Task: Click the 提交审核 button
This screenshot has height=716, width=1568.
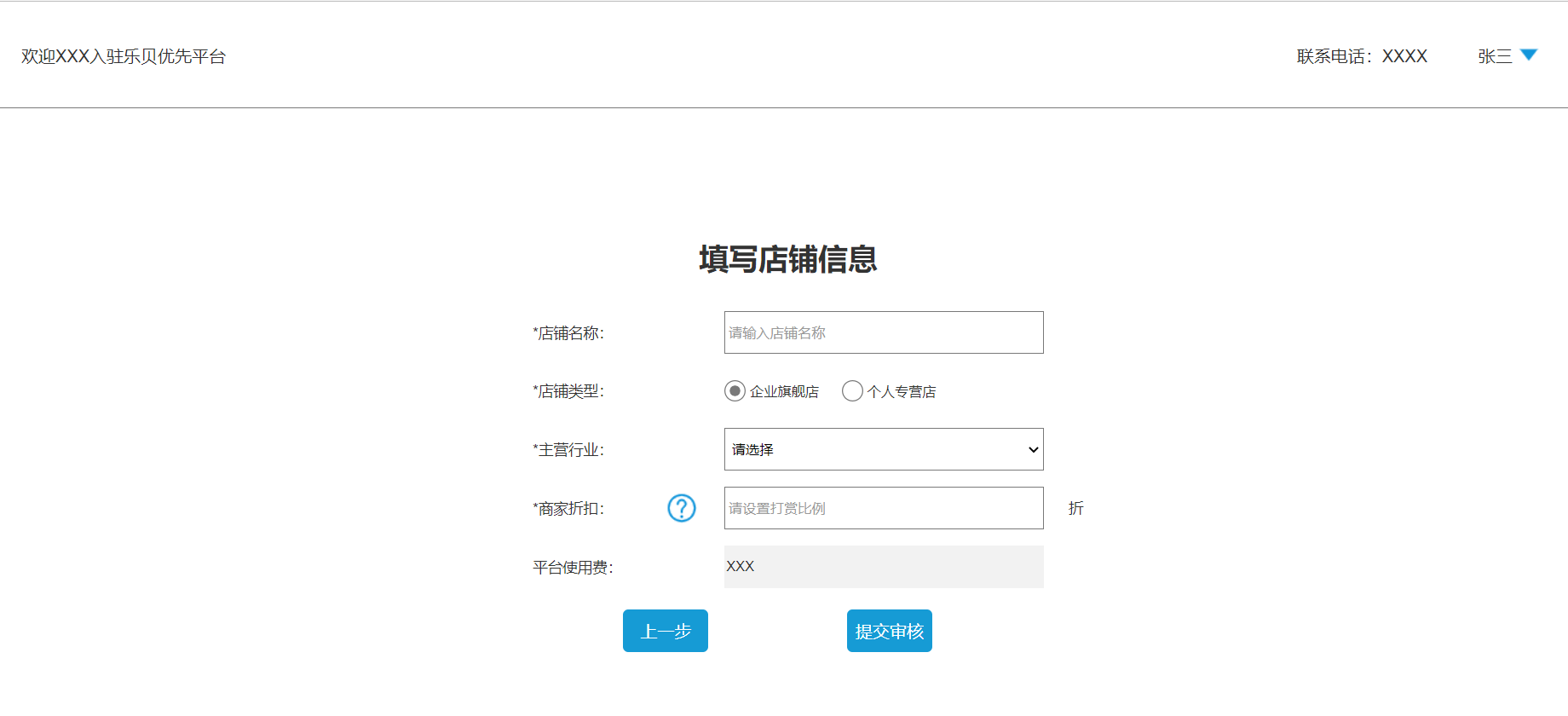Action: click(890, 631)
